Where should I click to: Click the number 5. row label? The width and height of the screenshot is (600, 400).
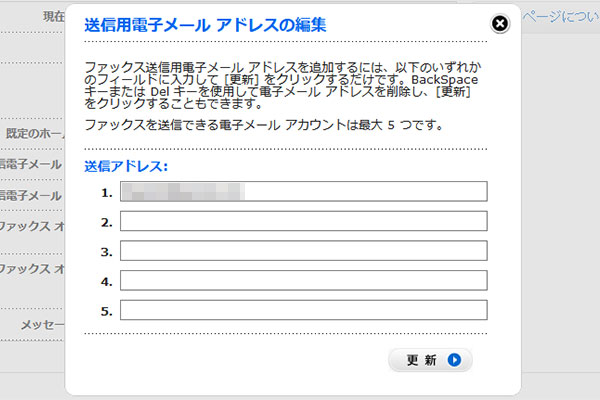click(x=106, y=311)
